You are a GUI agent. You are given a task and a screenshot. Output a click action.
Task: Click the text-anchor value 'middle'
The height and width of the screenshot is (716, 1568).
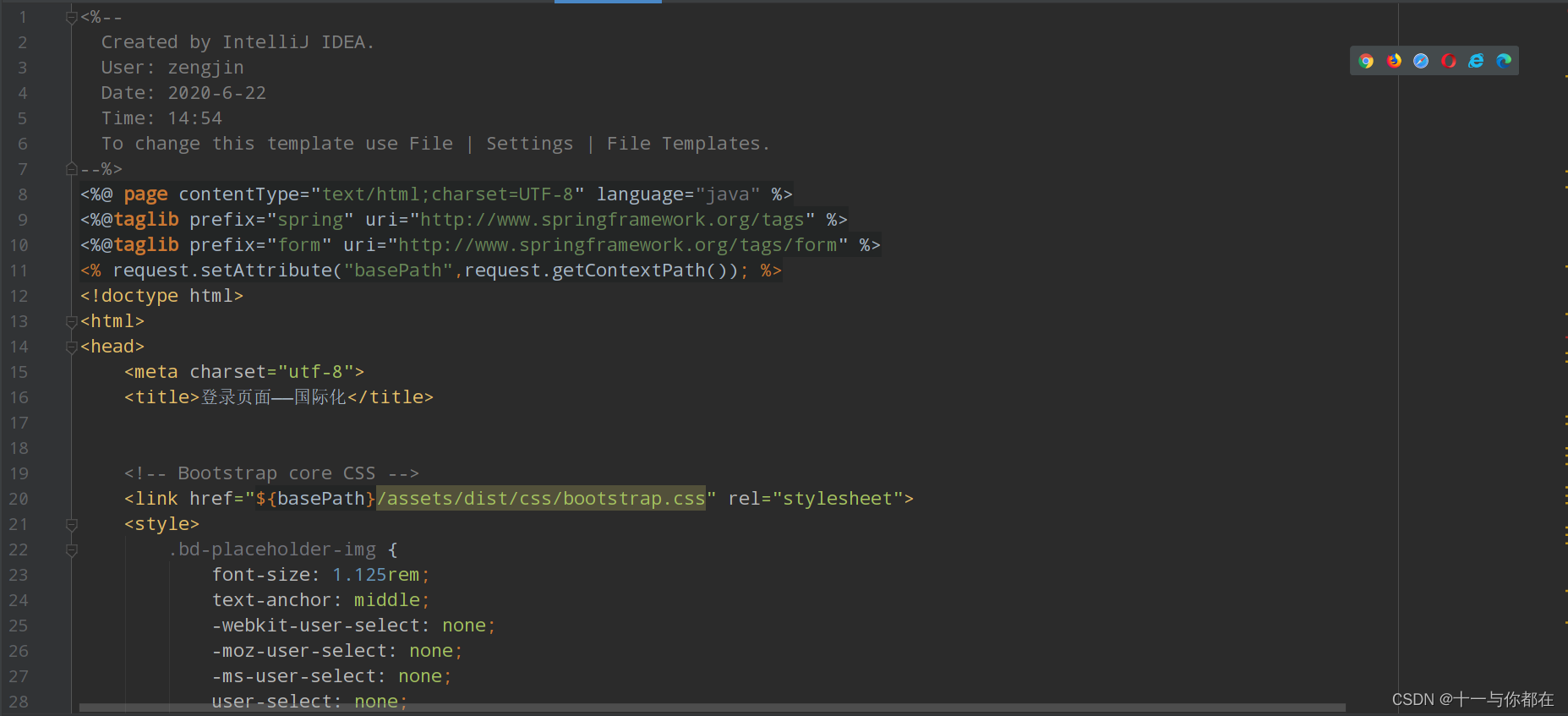point(387,600)
